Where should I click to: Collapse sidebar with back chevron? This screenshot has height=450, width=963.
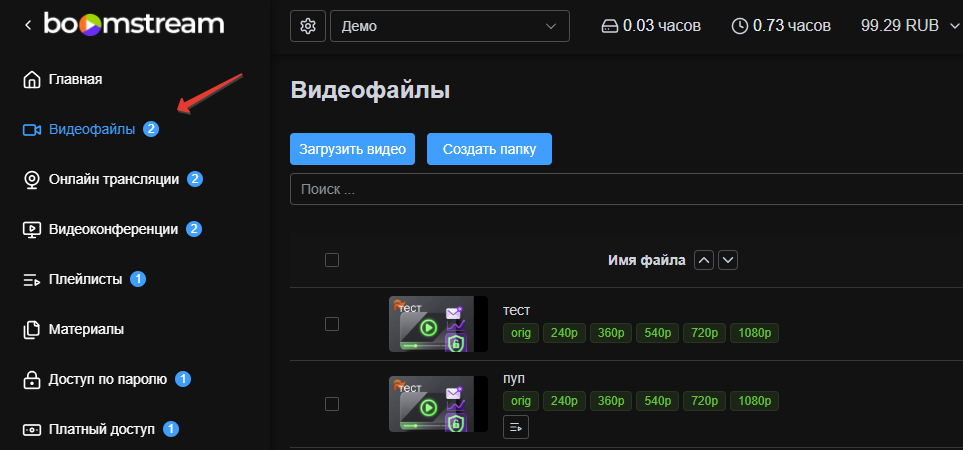28,25
